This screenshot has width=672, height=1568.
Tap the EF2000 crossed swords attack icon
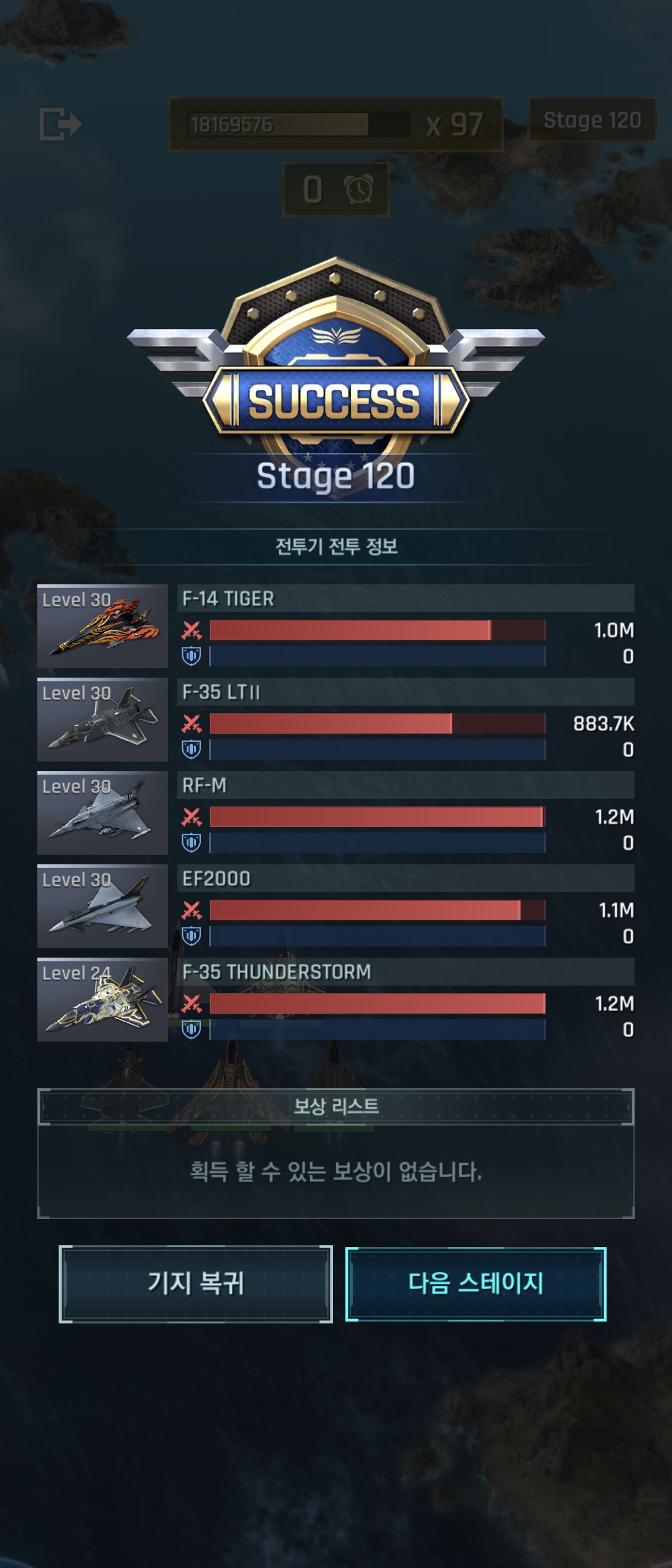pyautogui.click(x=192, y=910)
